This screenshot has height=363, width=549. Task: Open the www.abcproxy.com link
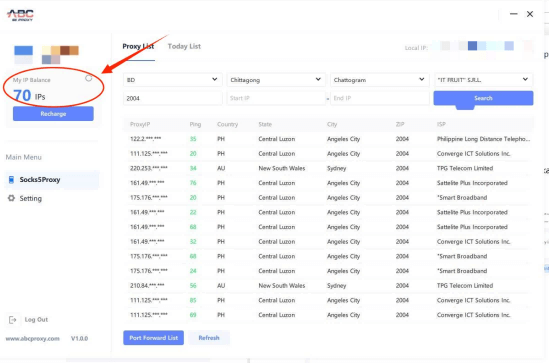coord(33,339)
